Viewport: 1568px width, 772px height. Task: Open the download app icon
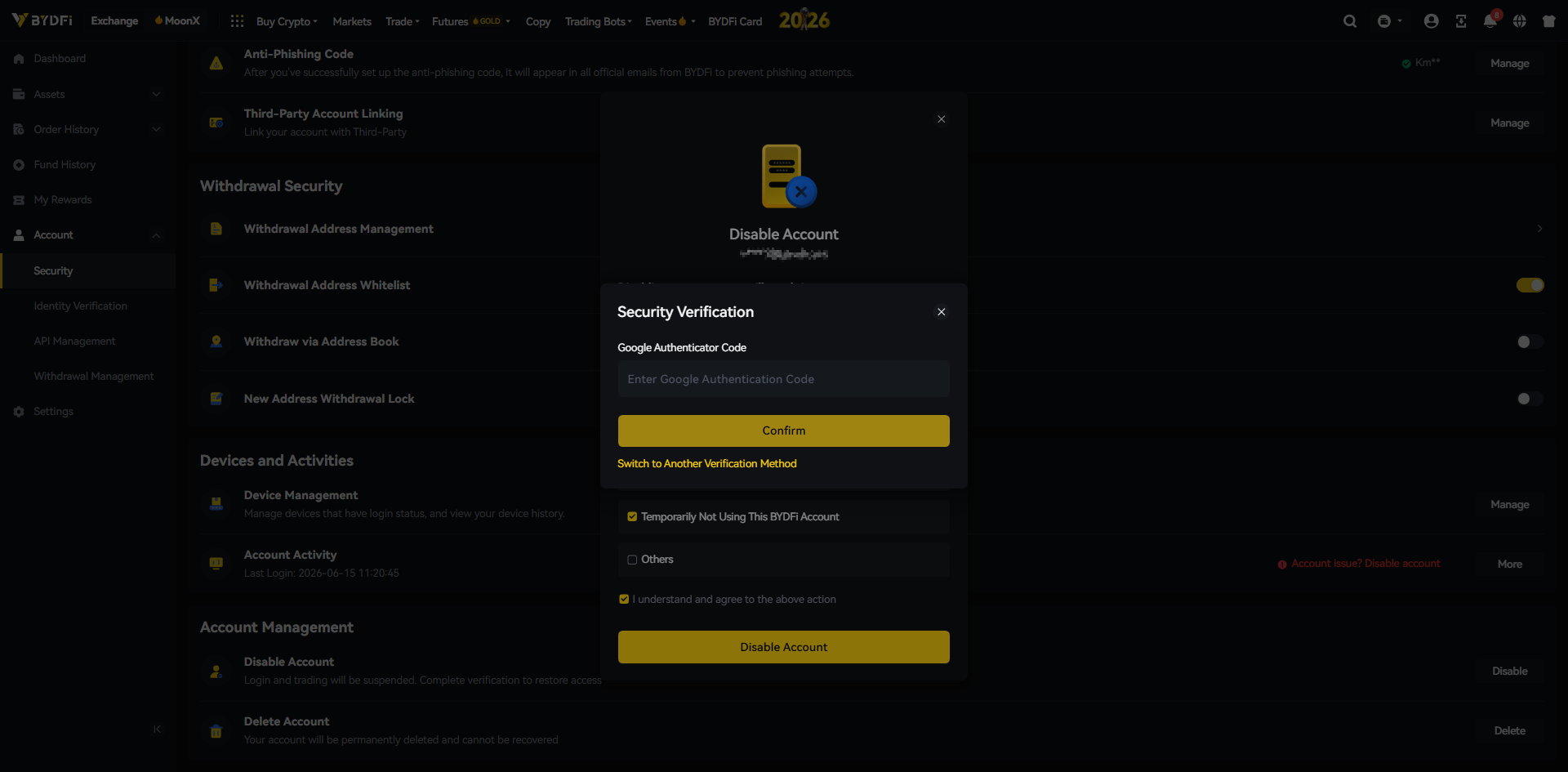tap(1461, 21)
